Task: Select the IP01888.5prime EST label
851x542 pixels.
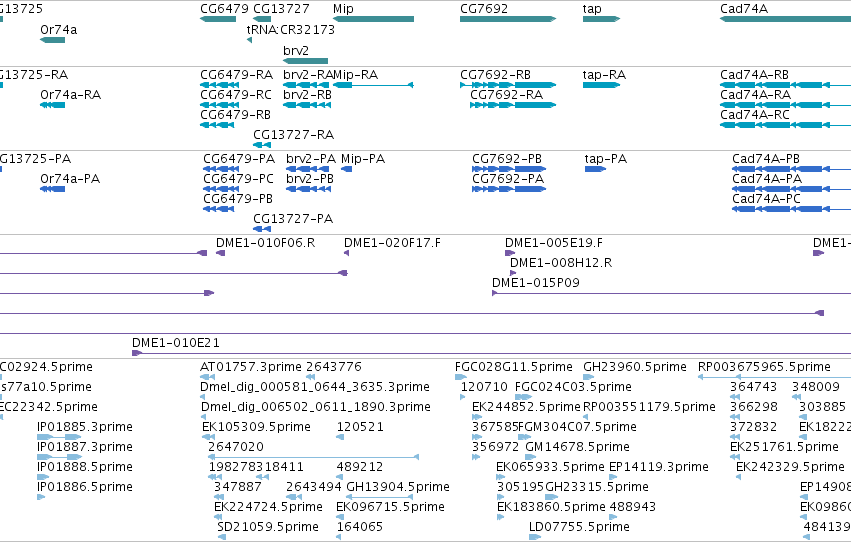Action: [85, 467]
